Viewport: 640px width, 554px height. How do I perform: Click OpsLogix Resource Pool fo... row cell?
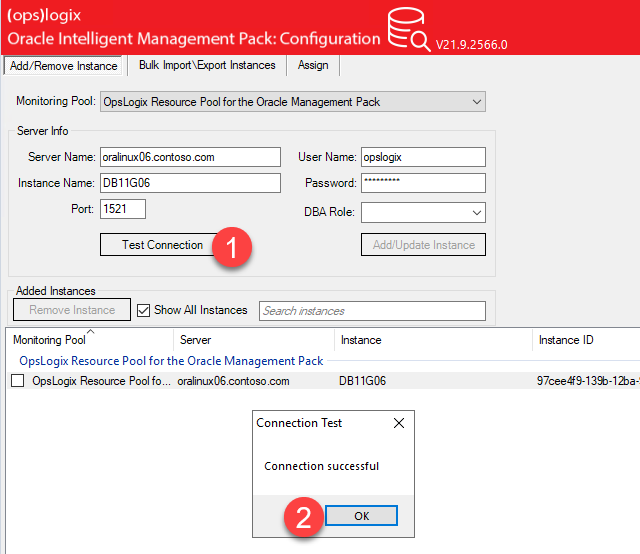click(101, 381)
